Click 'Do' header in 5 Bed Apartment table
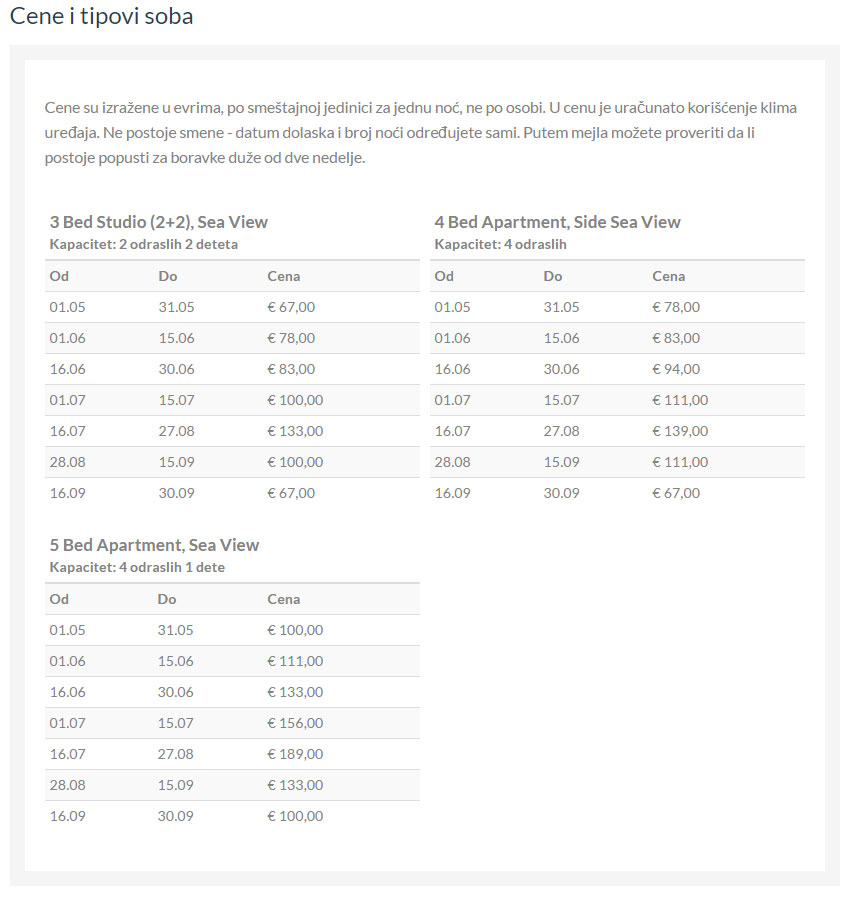 (167, 599)
